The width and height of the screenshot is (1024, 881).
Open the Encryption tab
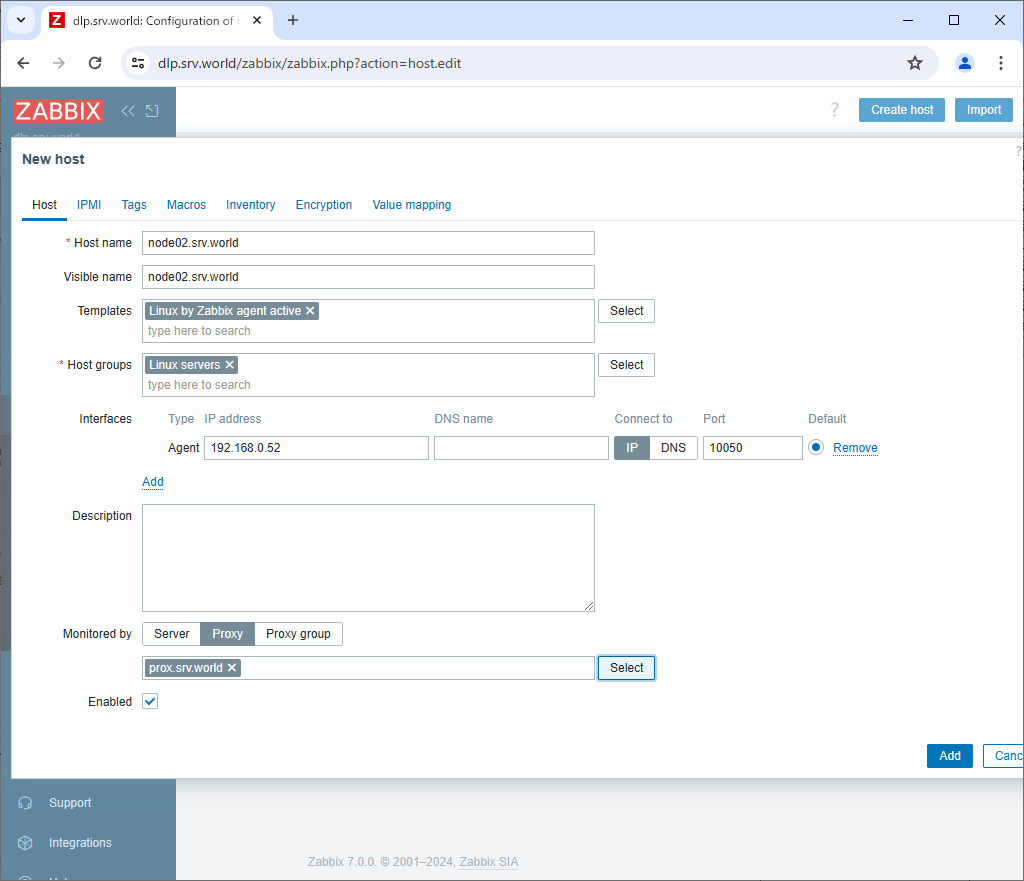[324, 205]
